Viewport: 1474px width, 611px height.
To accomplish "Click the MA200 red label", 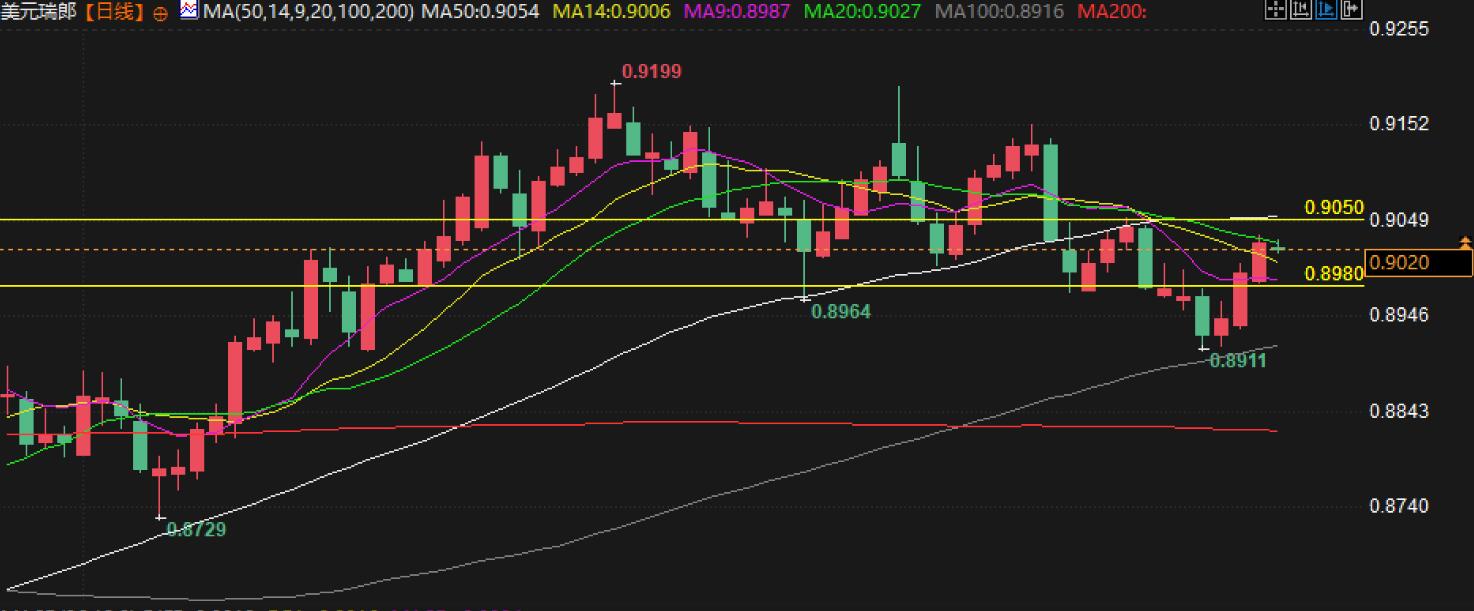I will point(1111,12).
